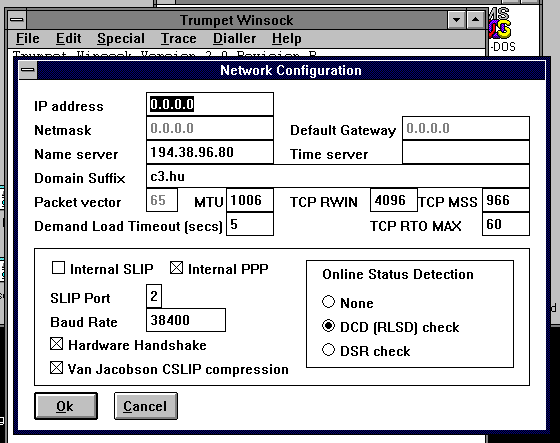
Task: Open the Network Configuration dialog control menu
Action: point(28,70)
